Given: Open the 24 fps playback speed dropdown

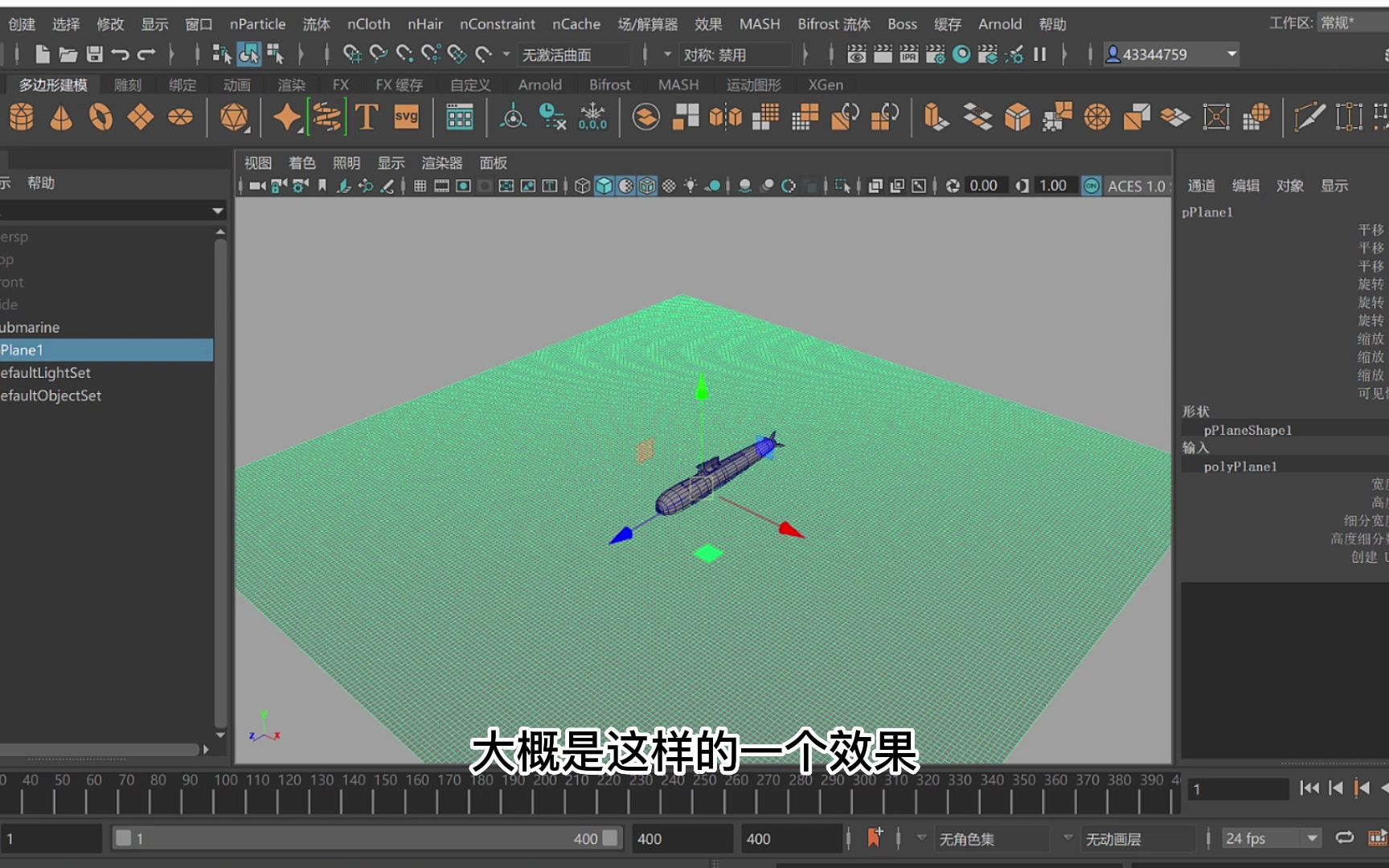Looking at the screenshot, I should (1313, 838).
